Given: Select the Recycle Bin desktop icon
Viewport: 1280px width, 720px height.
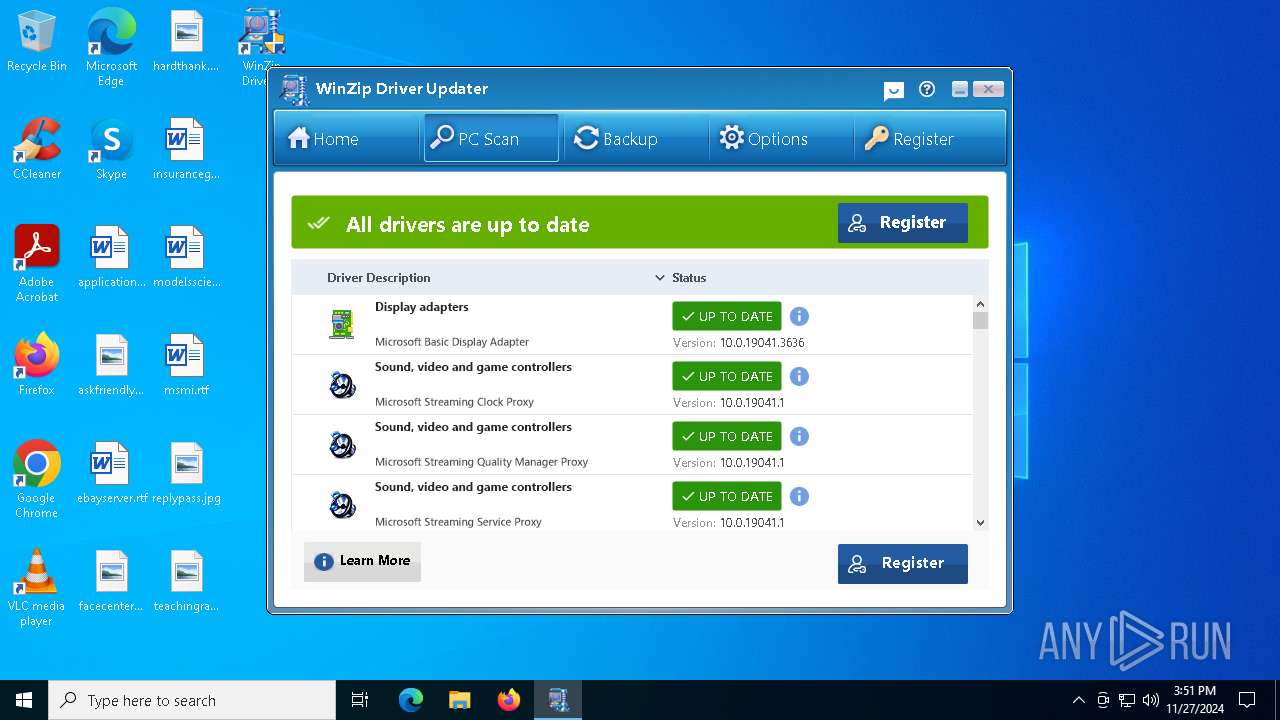Looking at the screenshot, I should (x=37, y=42).
